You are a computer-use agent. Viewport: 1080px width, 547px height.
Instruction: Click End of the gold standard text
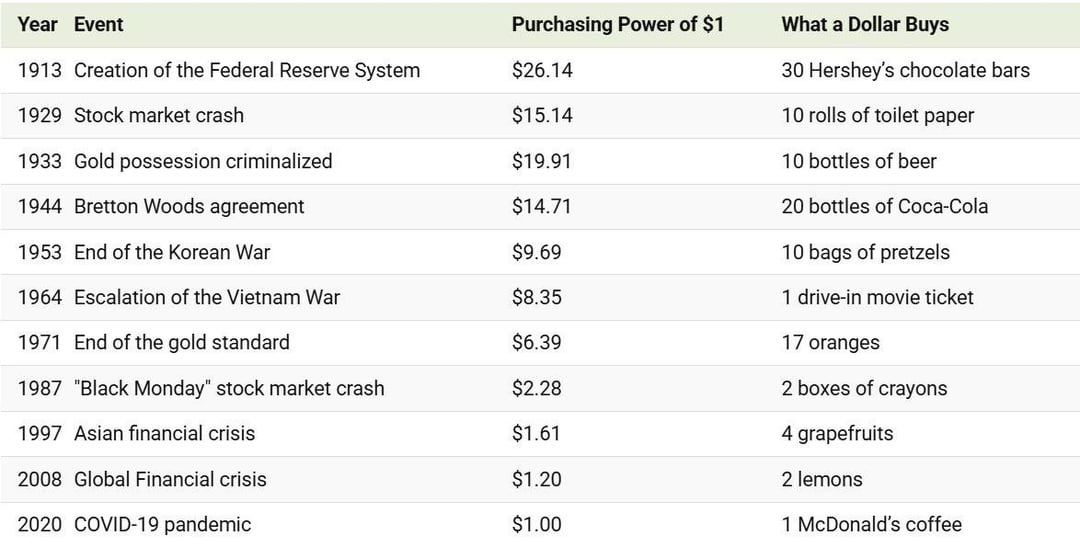click(182, 343)
